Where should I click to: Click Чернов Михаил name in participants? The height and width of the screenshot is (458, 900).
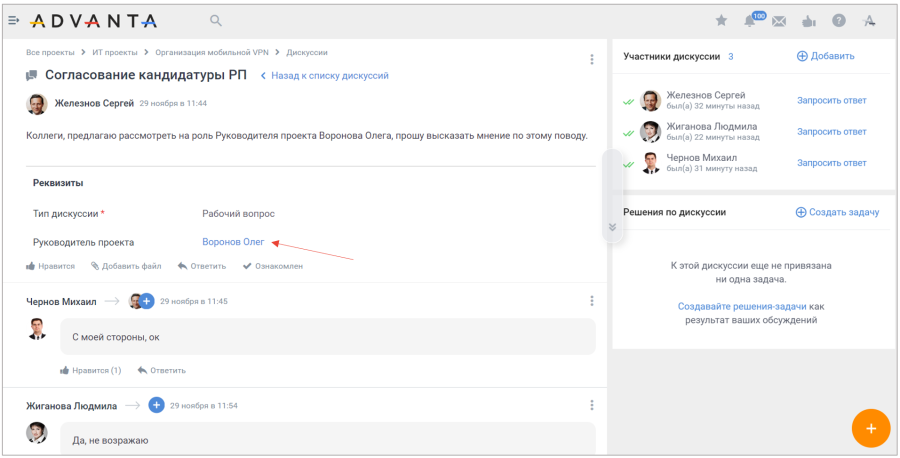point(701,157)
